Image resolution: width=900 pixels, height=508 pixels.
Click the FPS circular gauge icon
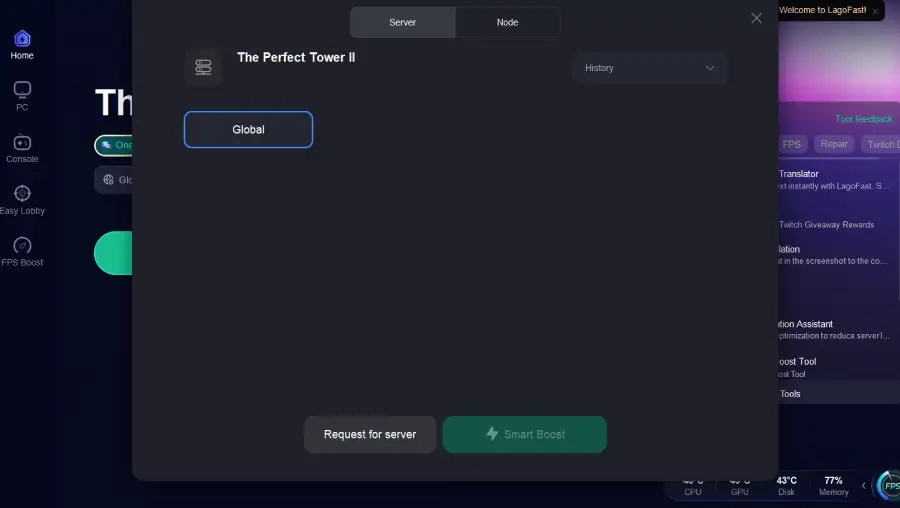(x=889, y=486)
